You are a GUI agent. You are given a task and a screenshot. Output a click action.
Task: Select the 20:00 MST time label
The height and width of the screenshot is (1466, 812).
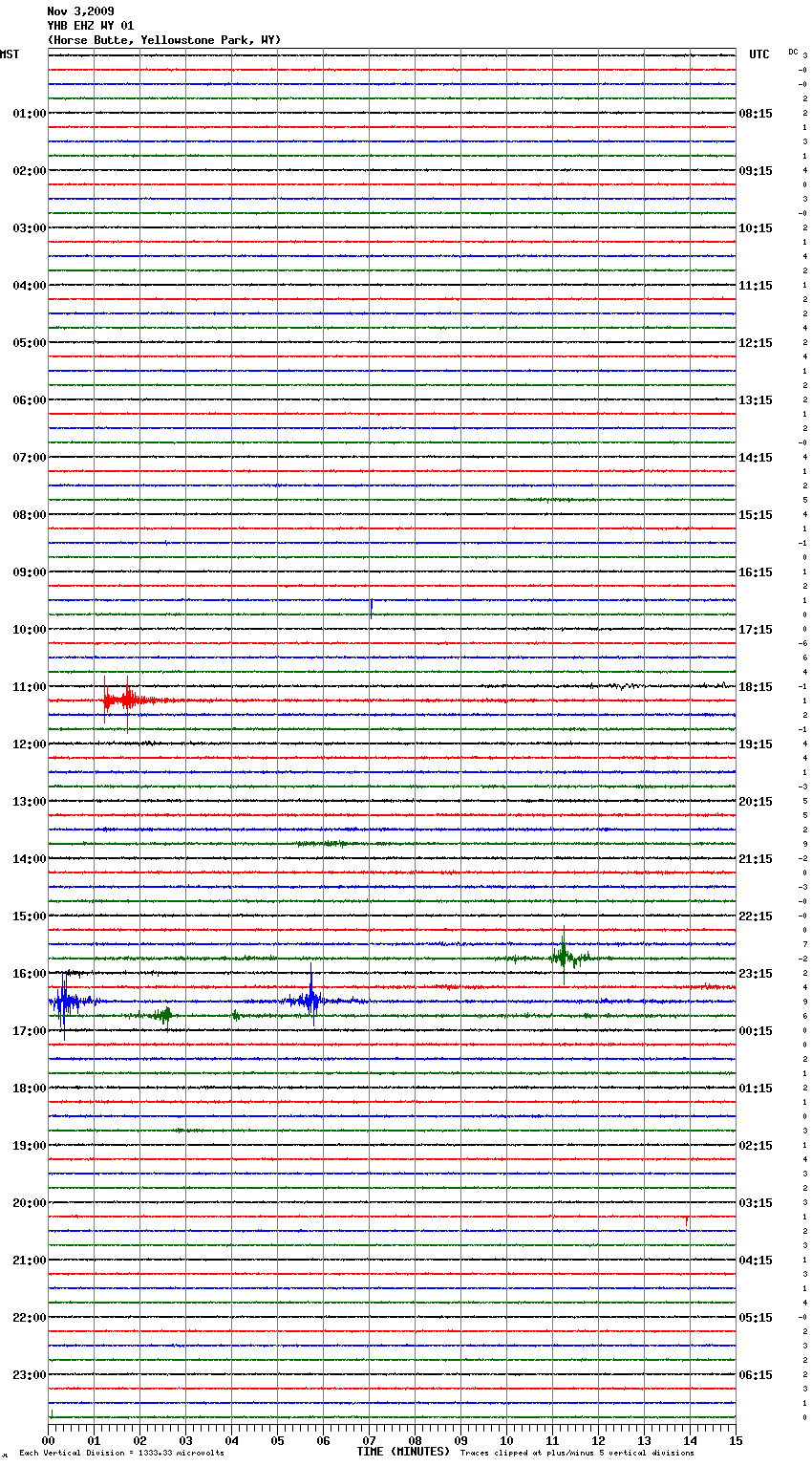[x=29, y=1203]
